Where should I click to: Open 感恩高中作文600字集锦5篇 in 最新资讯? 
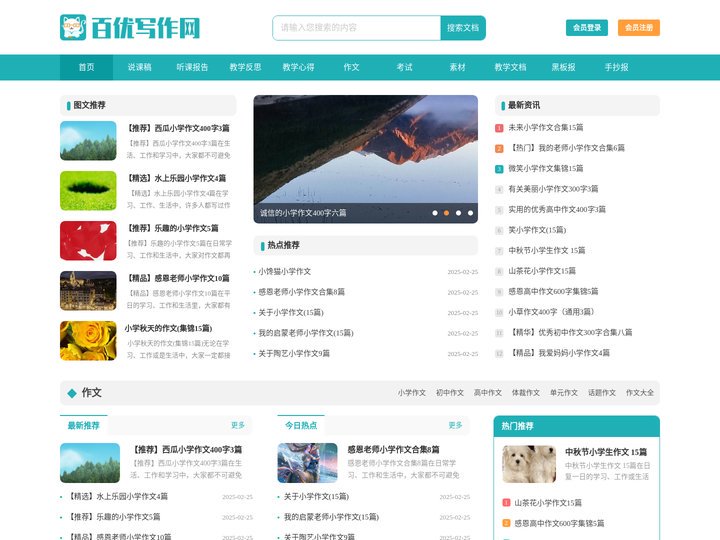point(553,292)
